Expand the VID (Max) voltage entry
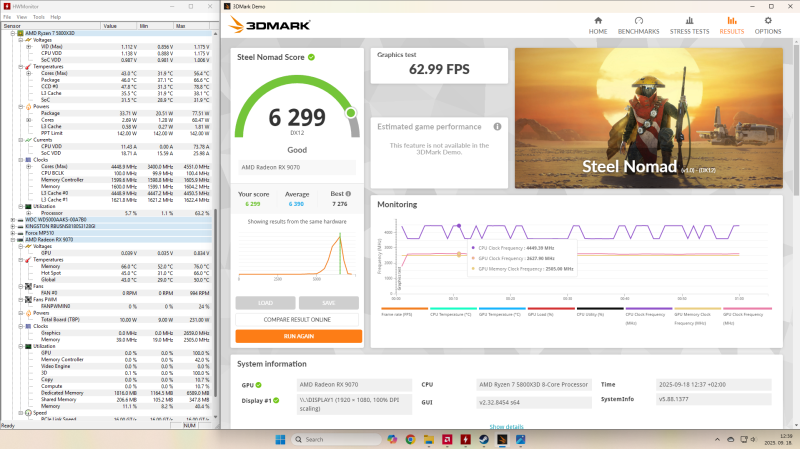Viewport: 800px width, 449px height. 29,46
